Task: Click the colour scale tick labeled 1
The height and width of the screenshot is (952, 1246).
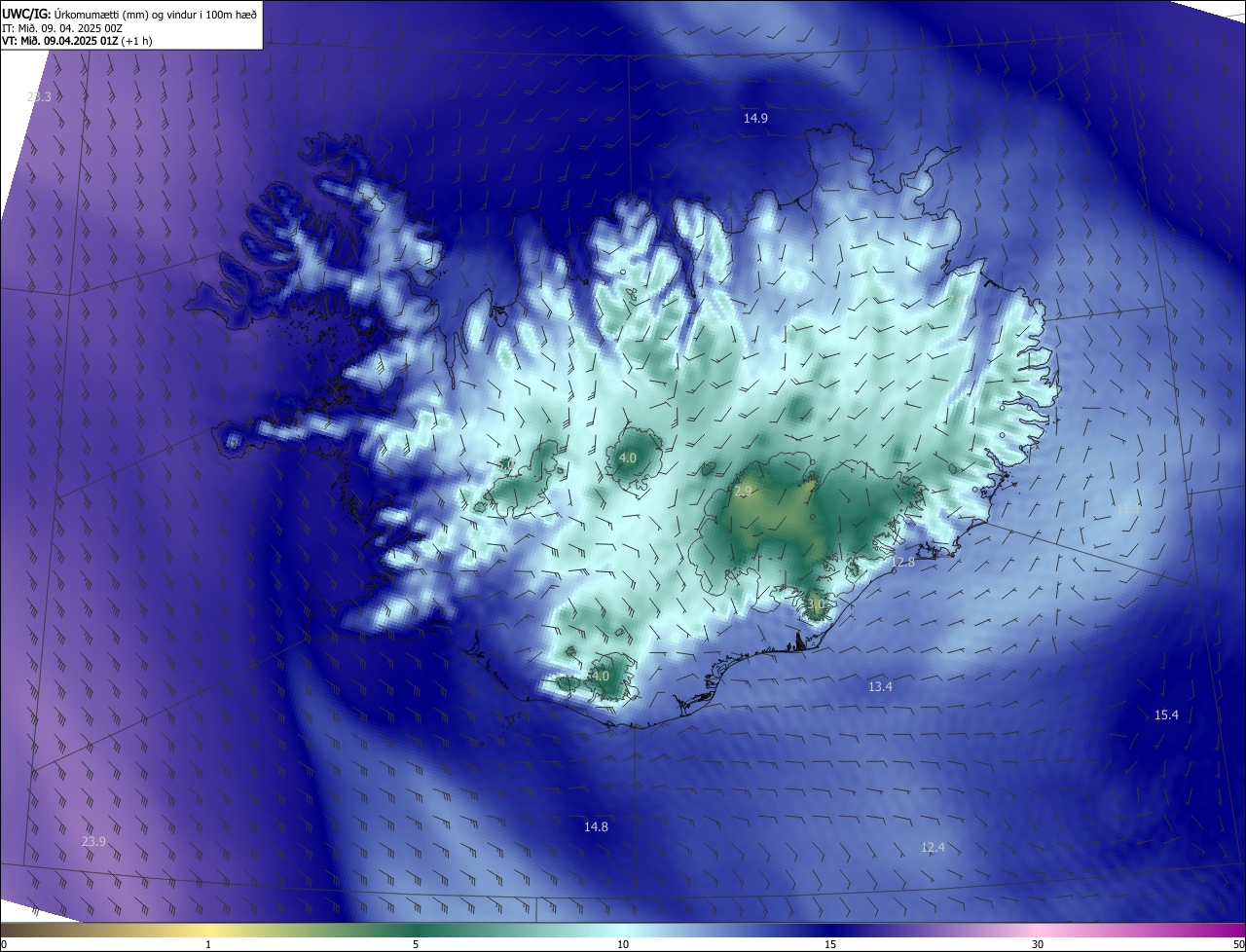Action: coord(208,944)
